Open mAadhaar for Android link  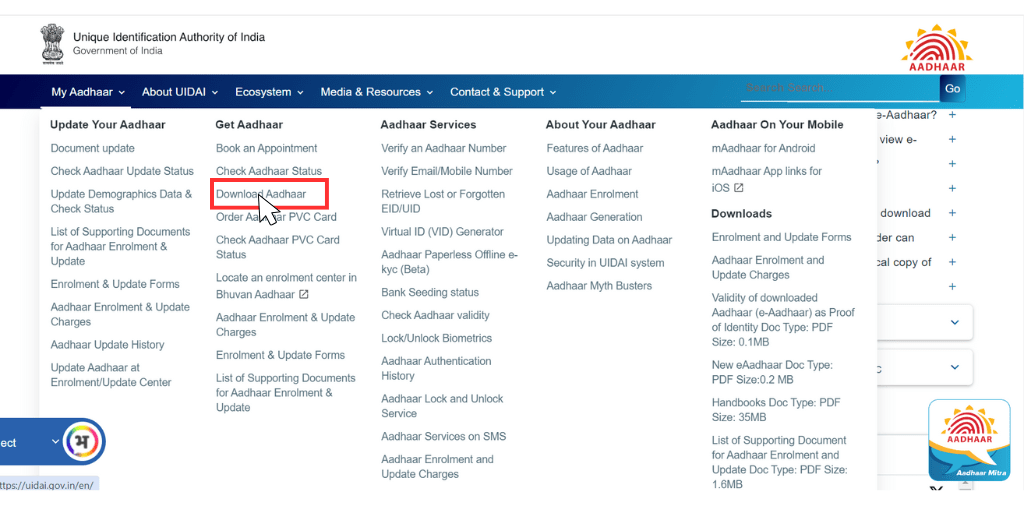[x=763, y=148]
